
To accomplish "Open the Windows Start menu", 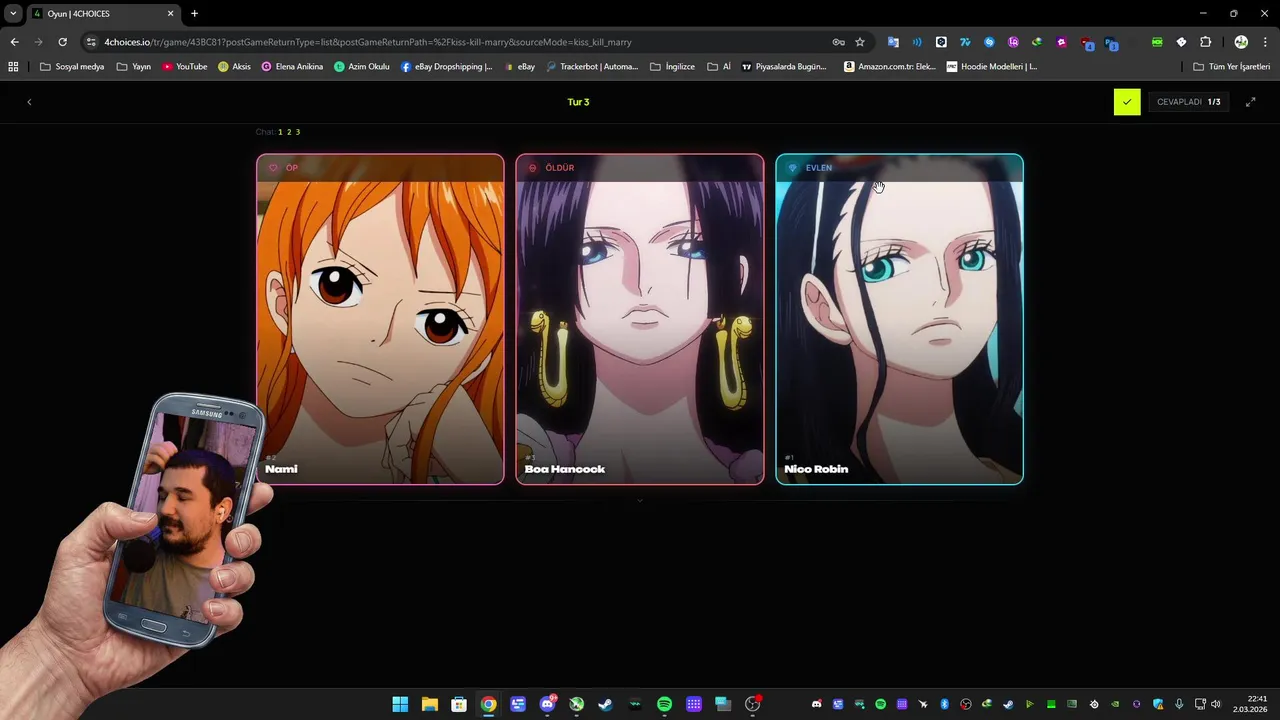I will tap(400, 704).
